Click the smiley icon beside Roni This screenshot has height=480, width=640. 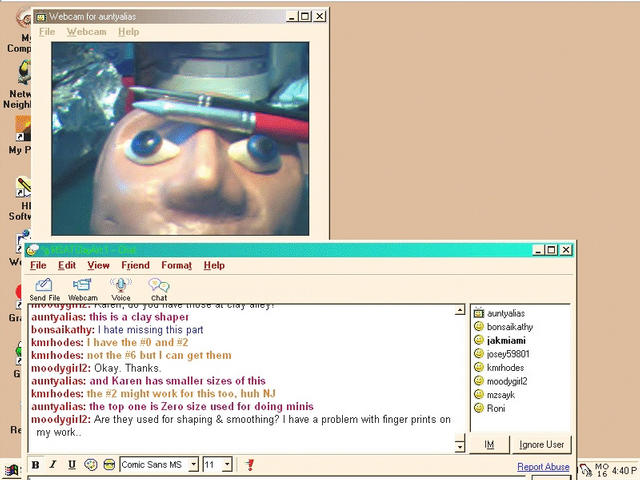point(478,408)
